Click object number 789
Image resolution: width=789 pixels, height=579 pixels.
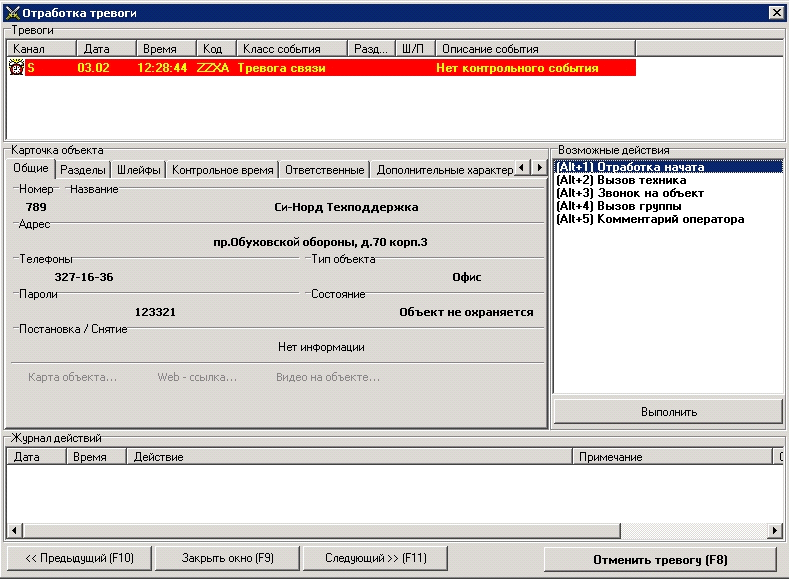36,207
